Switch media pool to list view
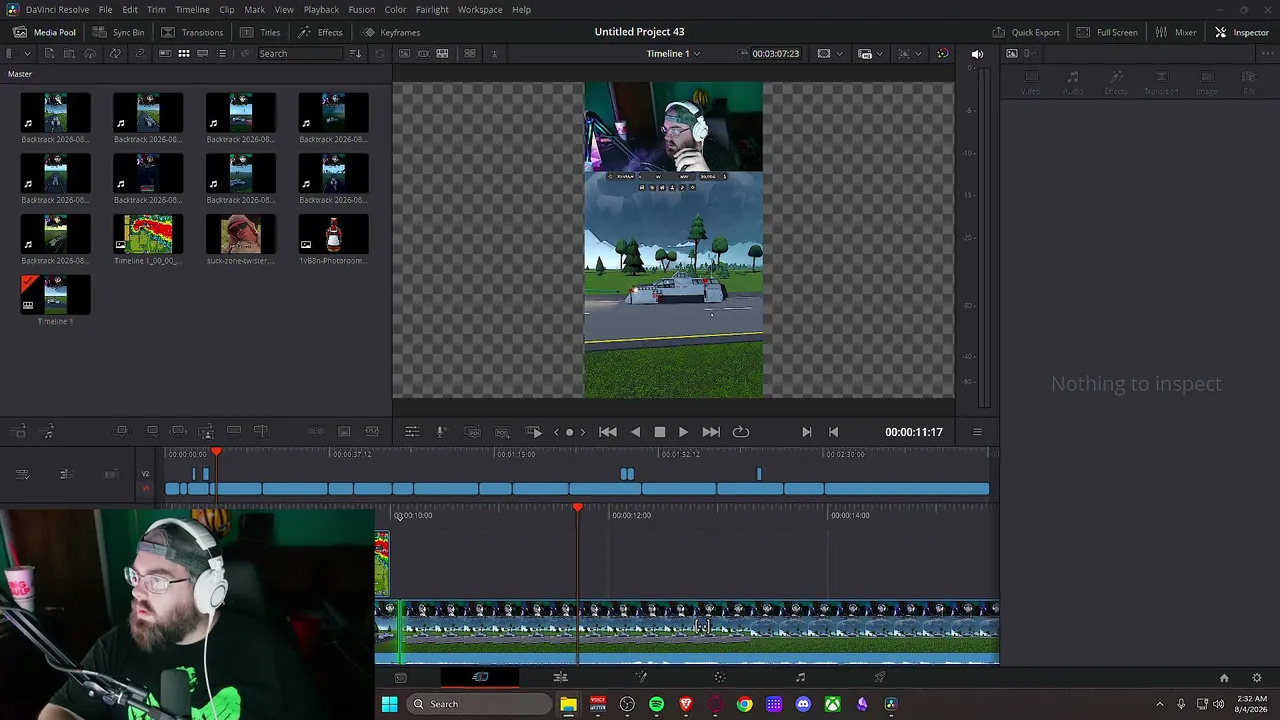The image size is (1280, 720). (222, 53)
